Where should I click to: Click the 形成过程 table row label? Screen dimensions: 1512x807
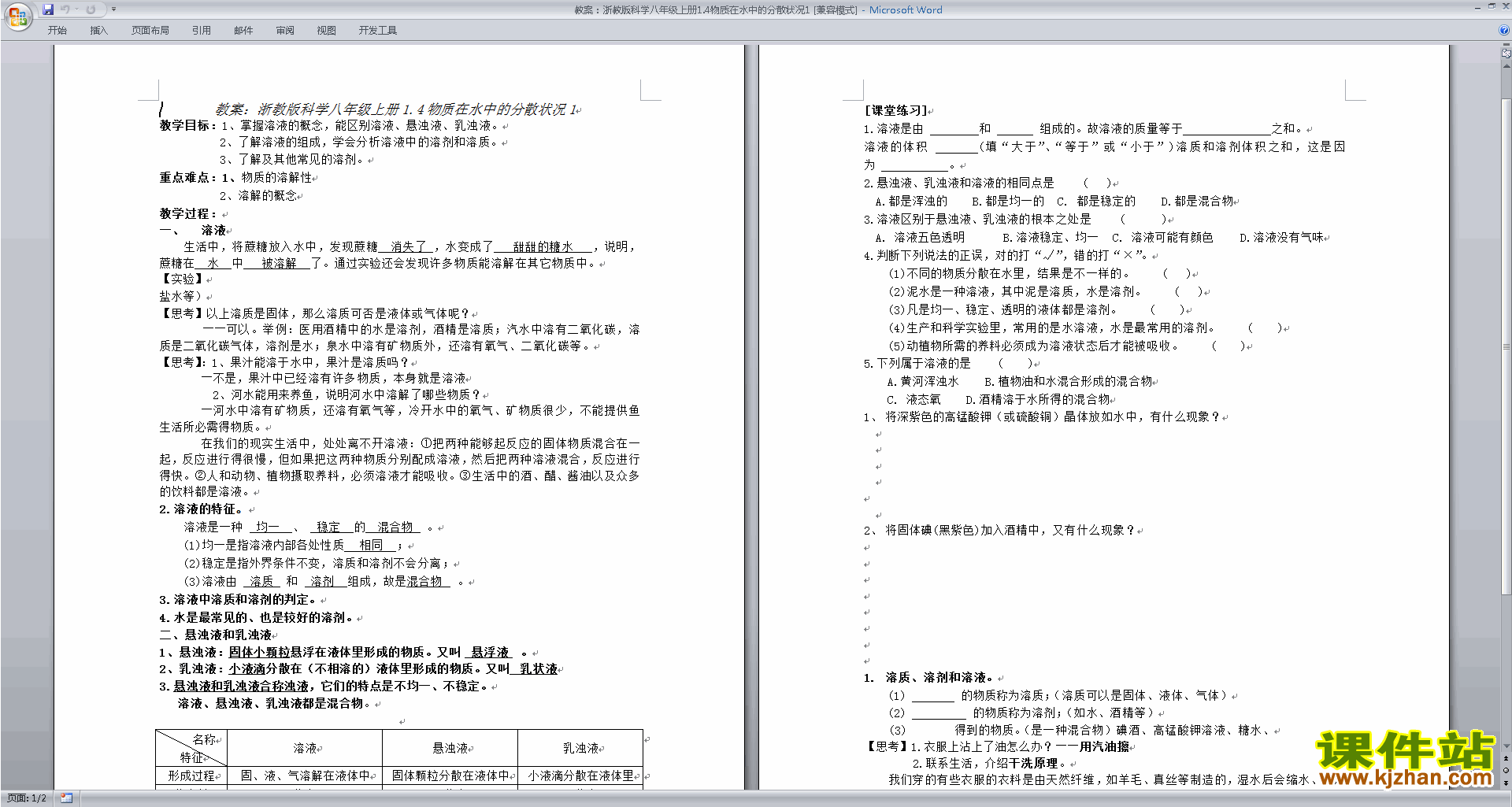tap(191, 776)
